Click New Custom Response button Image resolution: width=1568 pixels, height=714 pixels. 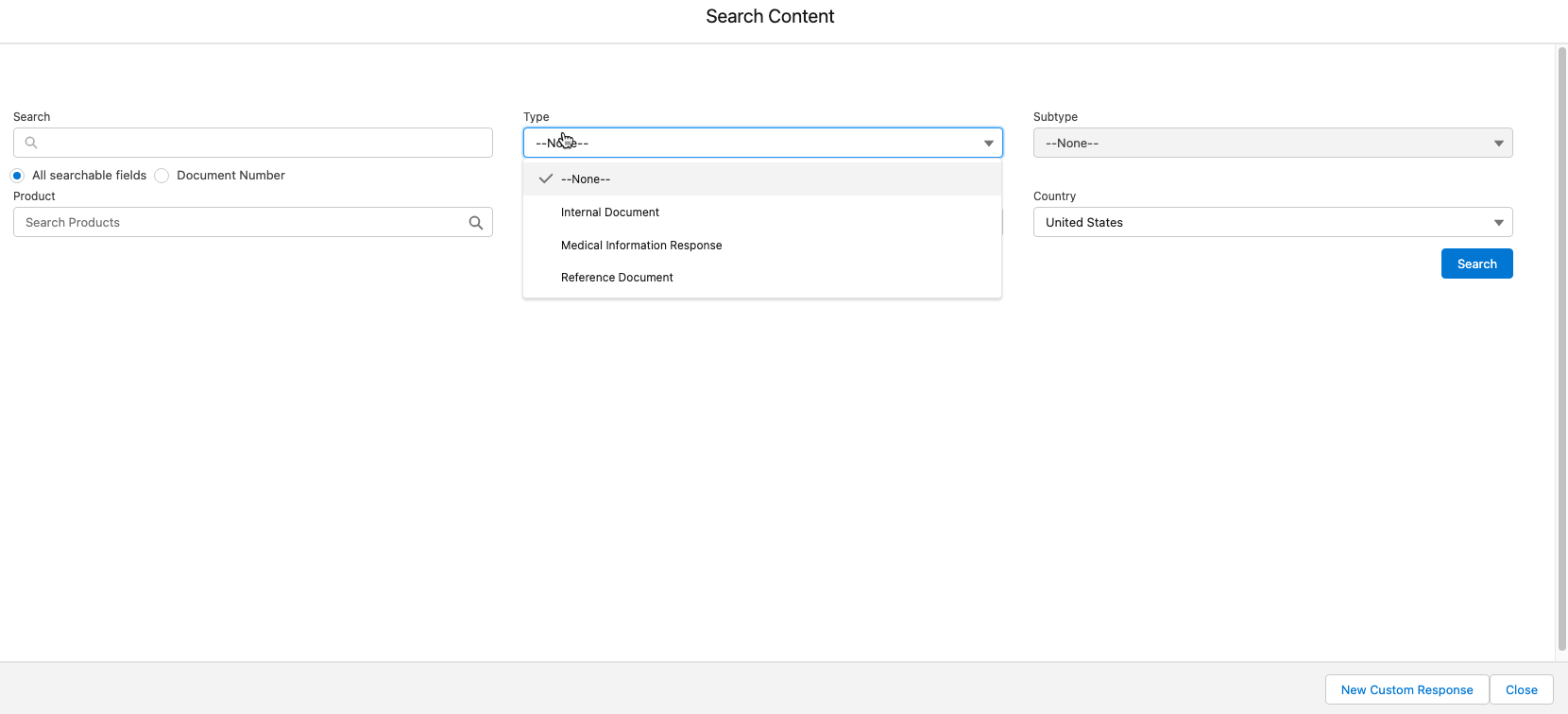tap(1406, 689)
